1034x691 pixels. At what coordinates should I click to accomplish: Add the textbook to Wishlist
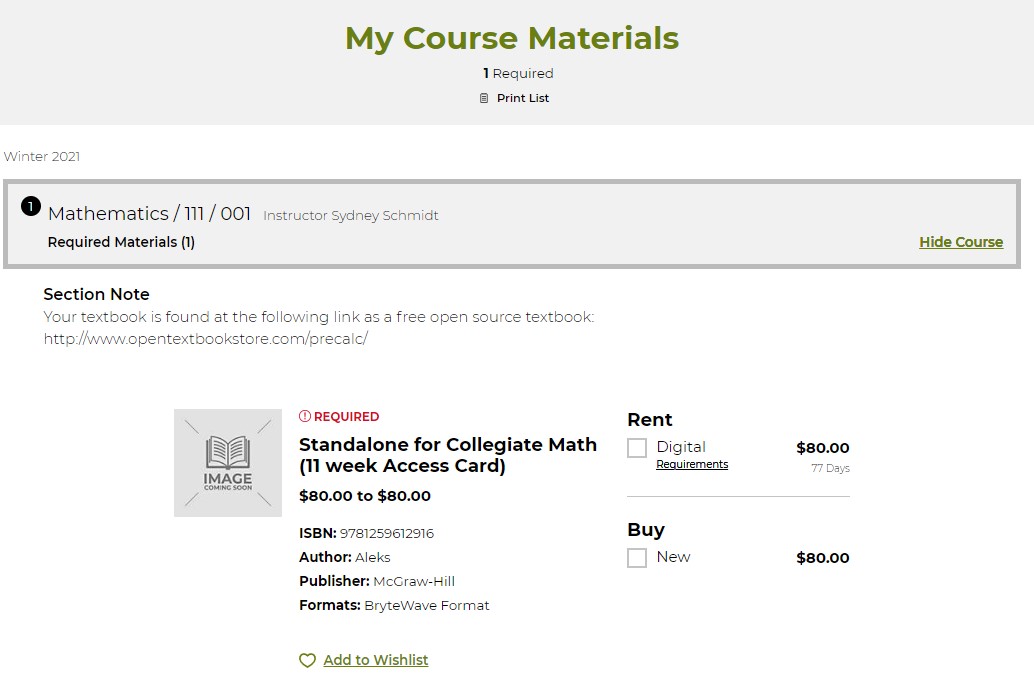pyautogui.click(x=375, y=660)
